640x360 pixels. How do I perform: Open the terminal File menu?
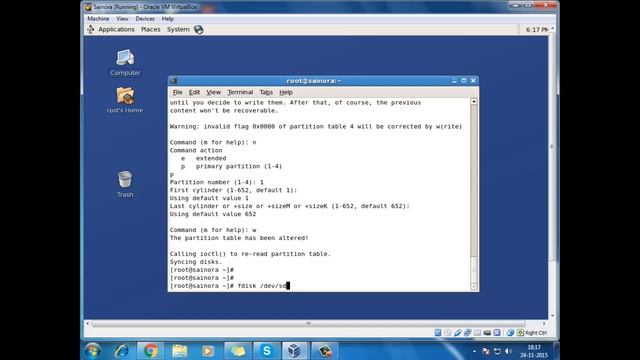[x=177, y=92]
